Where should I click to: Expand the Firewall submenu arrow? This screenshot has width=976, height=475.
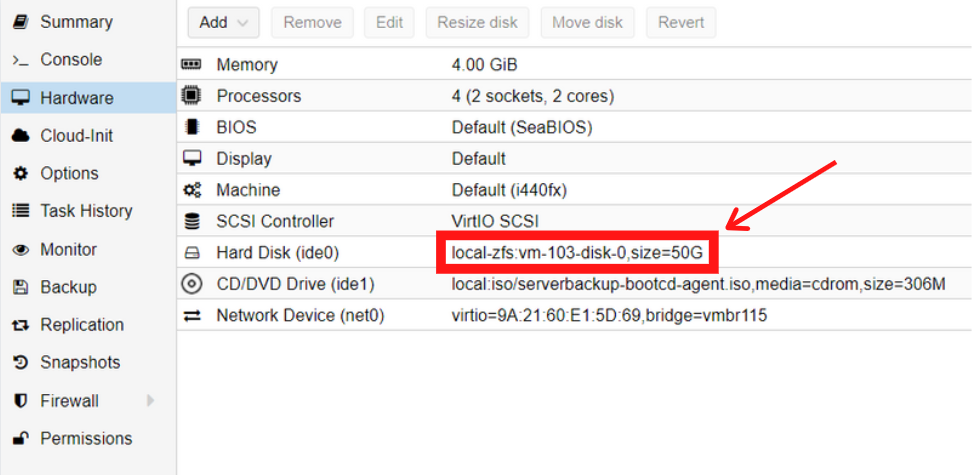point(150,401)
